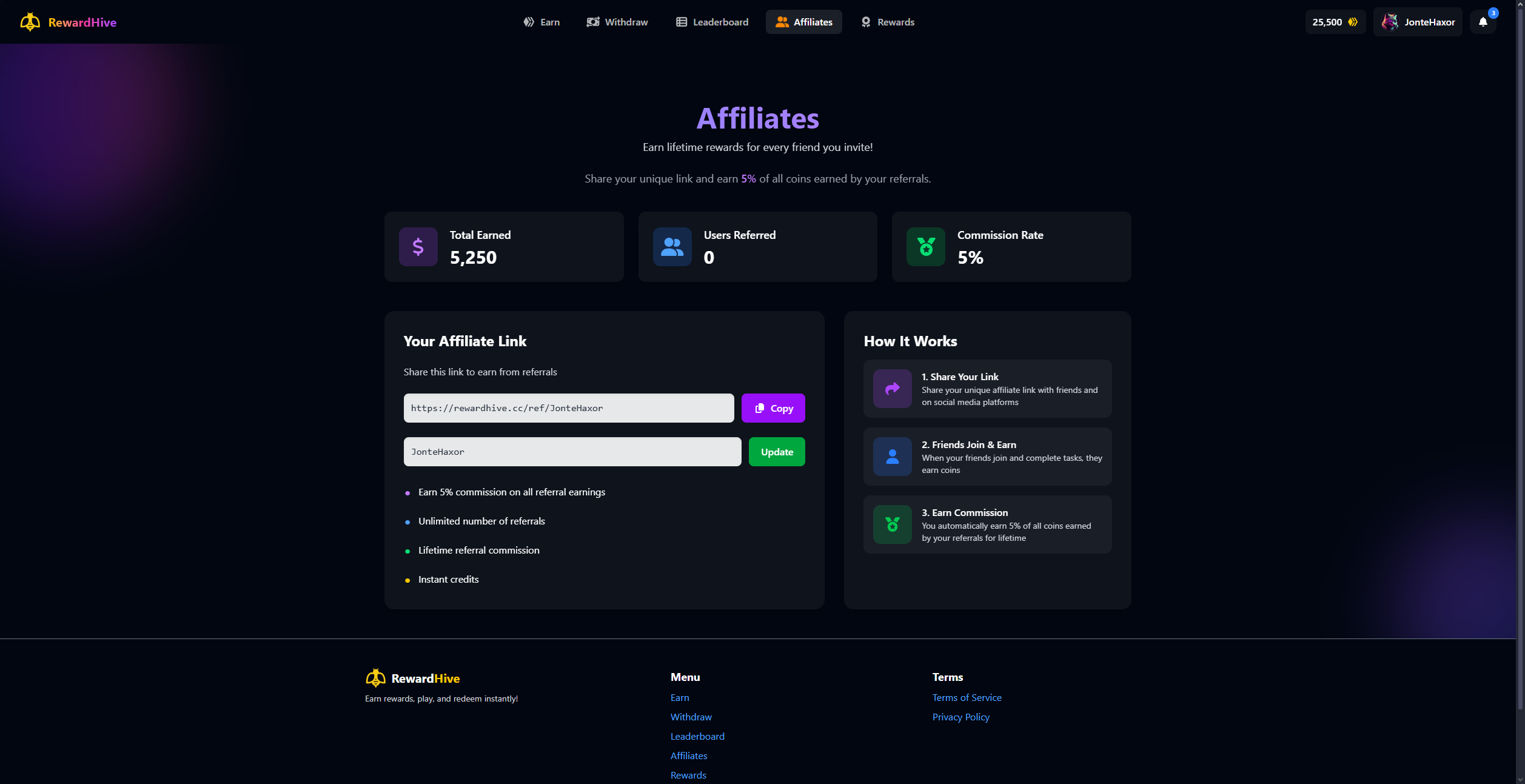Click the Share Your Link arrow icon

[891, 389]
